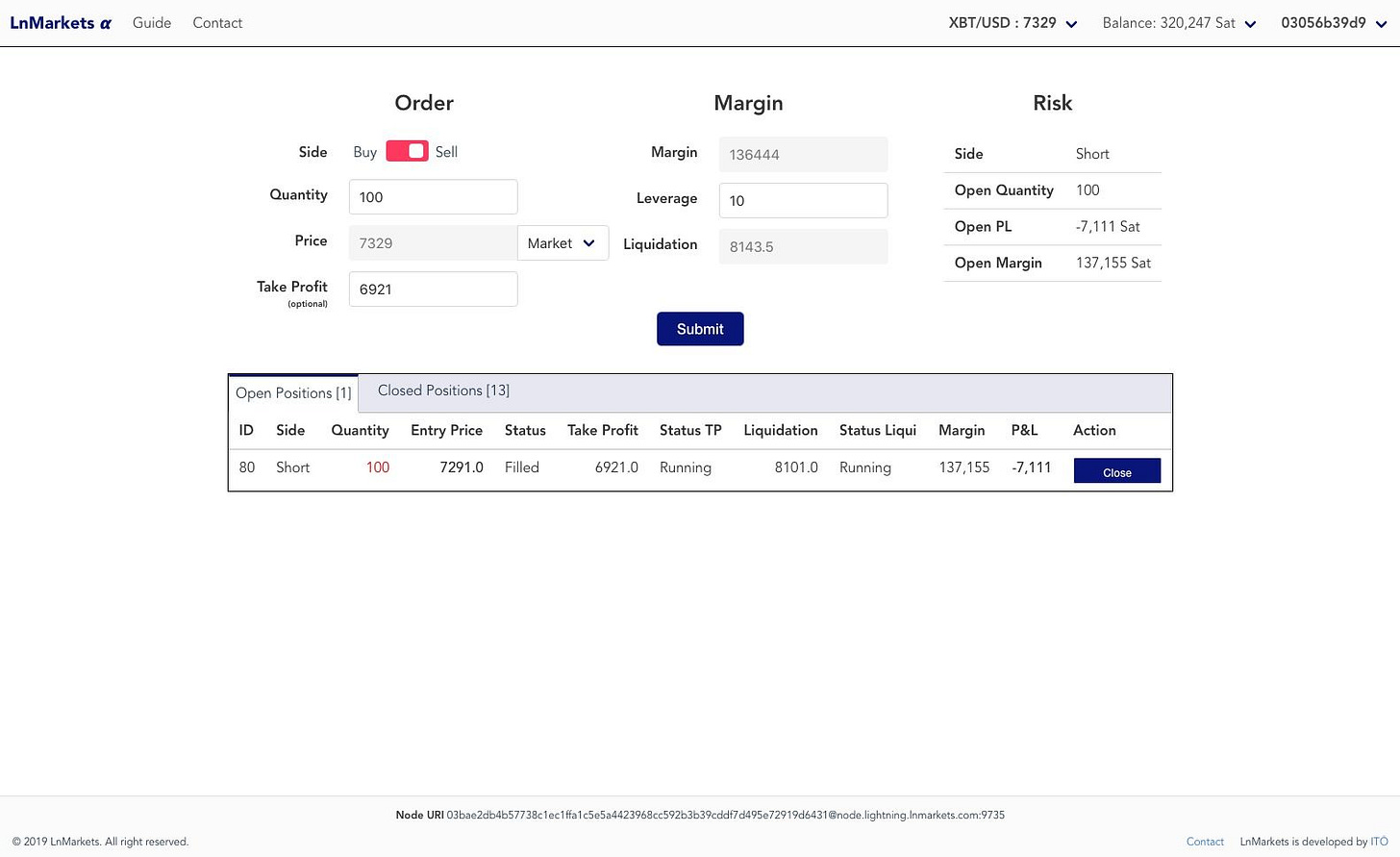Select the greyed-out Liquidation field showing 8143.5

coord(803,246)
